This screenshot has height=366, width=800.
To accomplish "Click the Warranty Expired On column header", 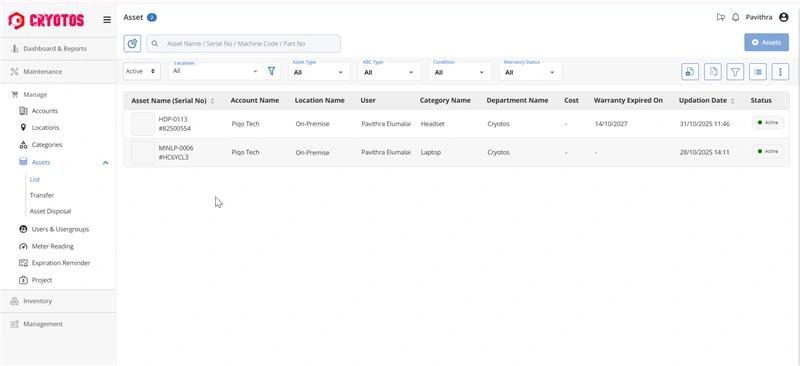I will coord(628,101).
